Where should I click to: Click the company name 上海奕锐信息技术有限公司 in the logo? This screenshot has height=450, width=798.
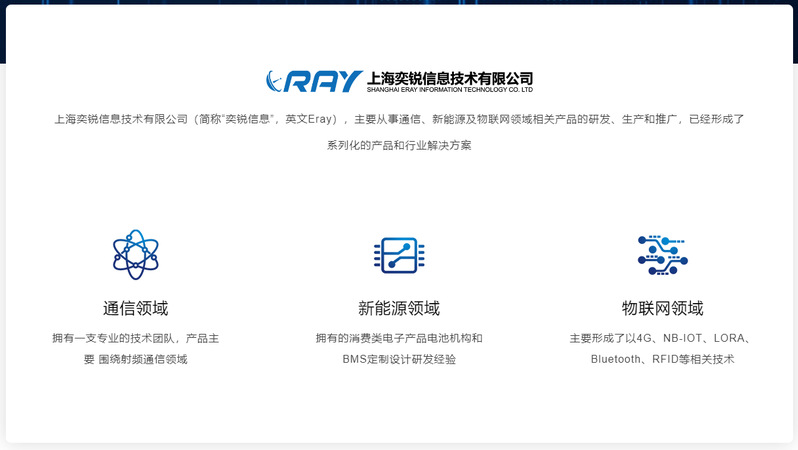pos(450,78)
